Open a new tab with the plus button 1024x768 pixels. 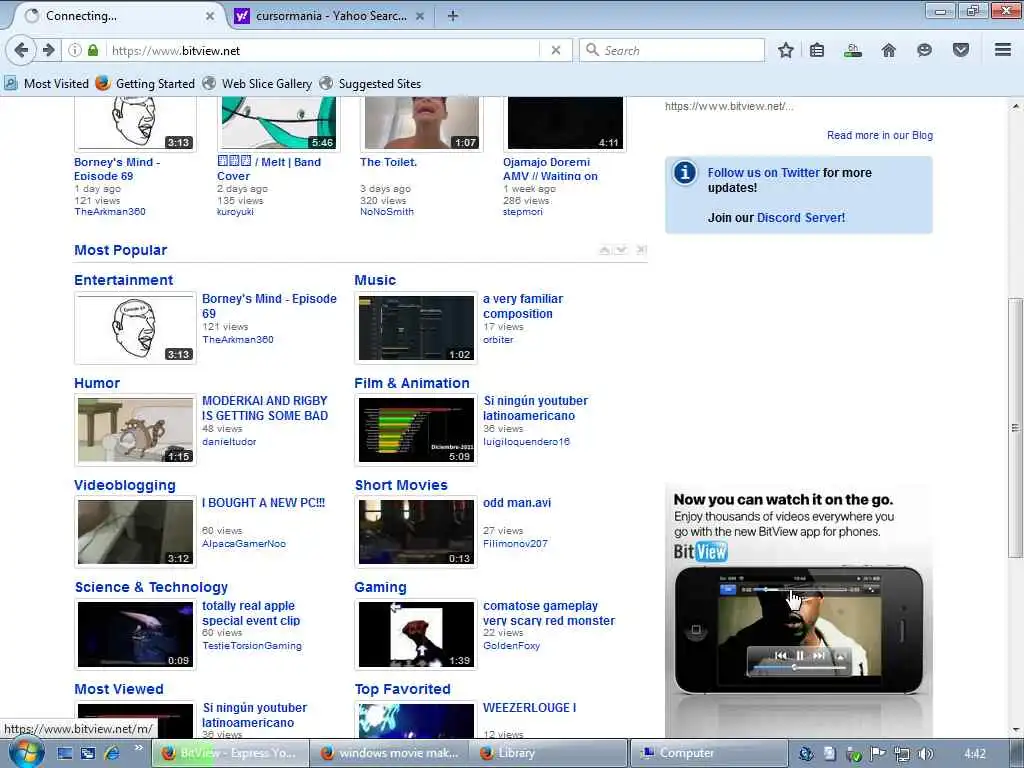pos(453,16)
